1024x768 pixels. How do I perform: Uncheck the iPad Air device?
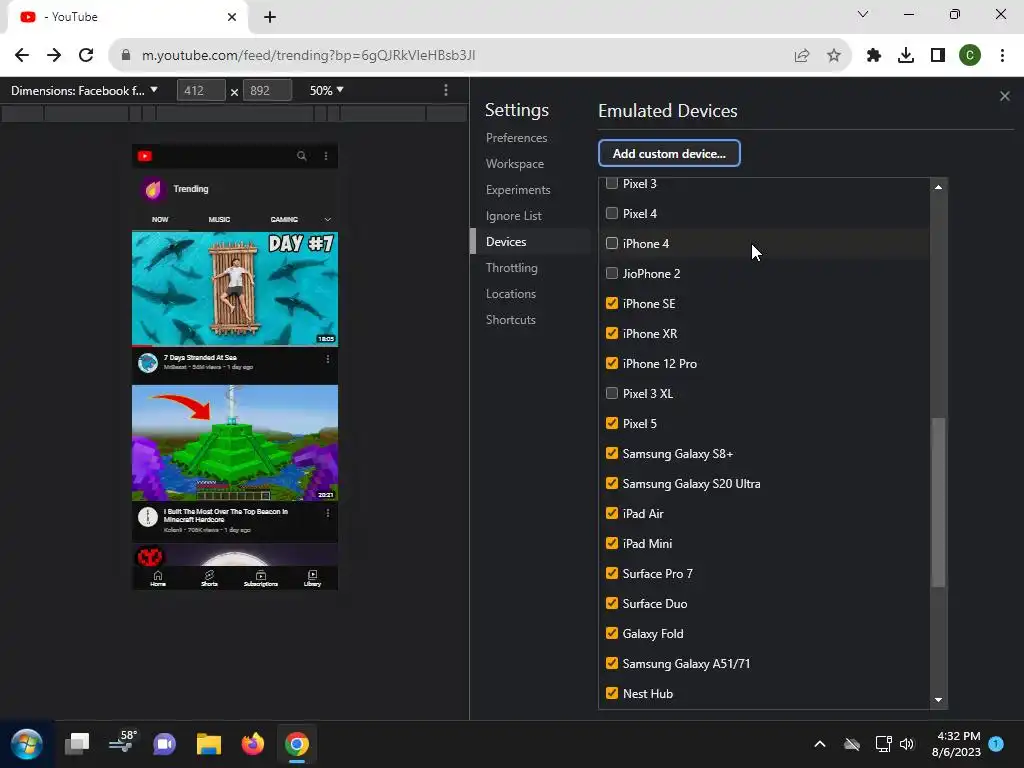(611, 513)
